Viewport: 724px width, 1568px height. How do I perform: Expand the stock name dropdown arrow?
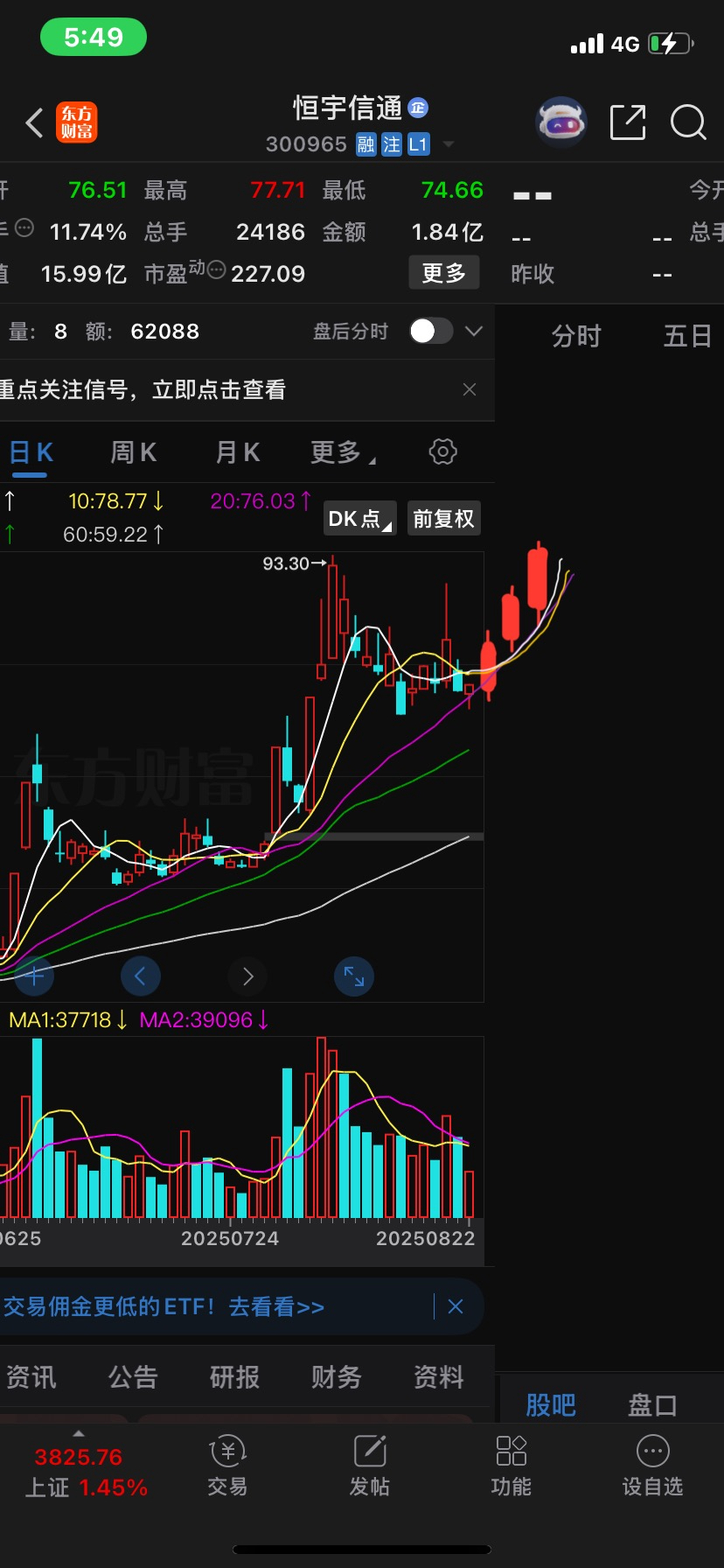click(449, 144)
